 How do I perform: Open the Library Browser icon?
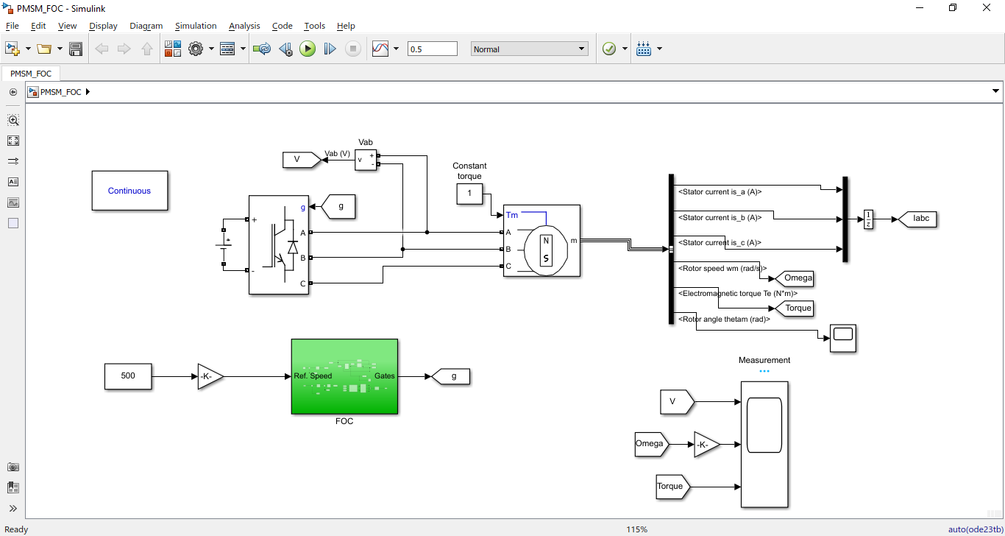point(172,49)
